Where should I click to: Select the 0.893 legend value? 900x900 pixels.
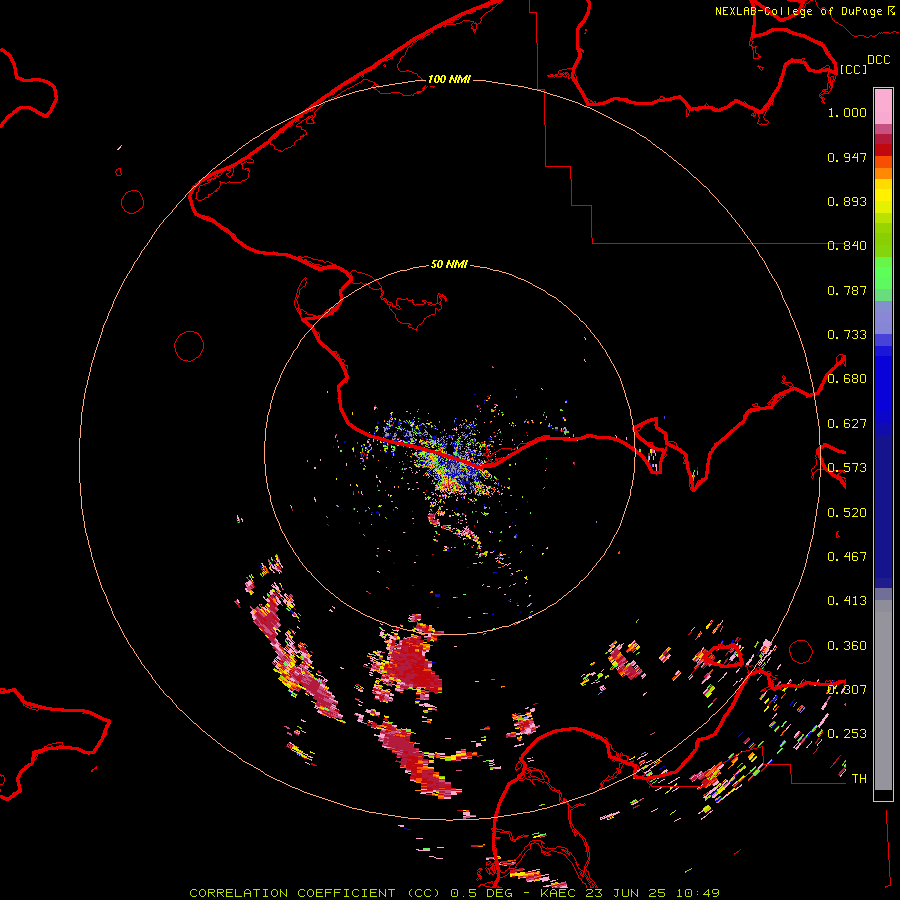847,201
